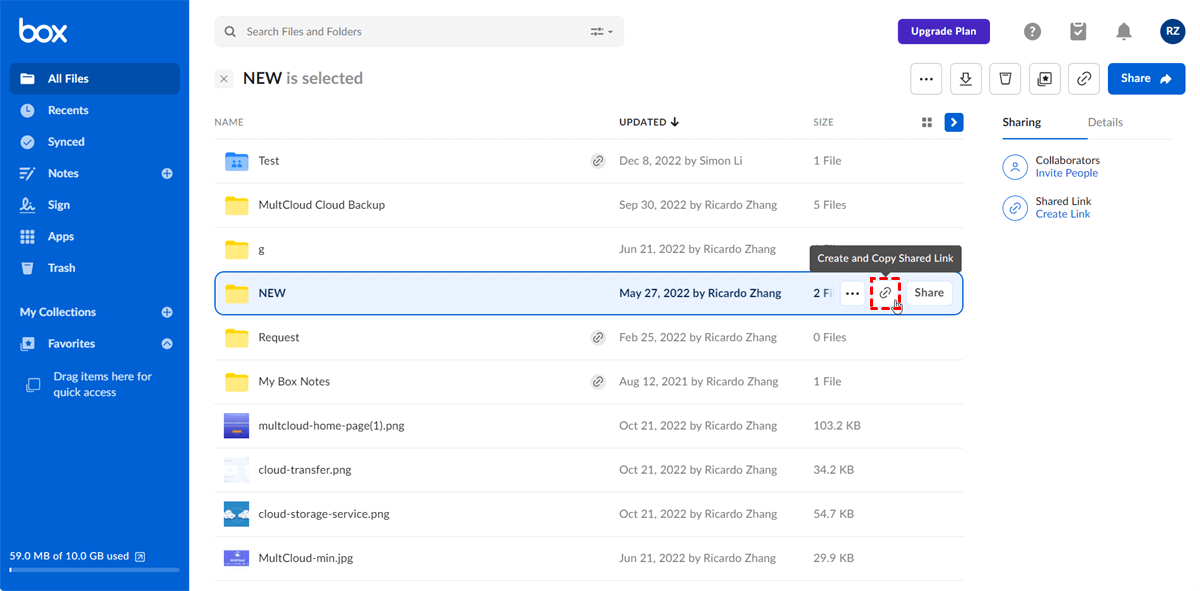The image size is (1200, 591).
Task: Open the notifications bell
Action: 1124,32
